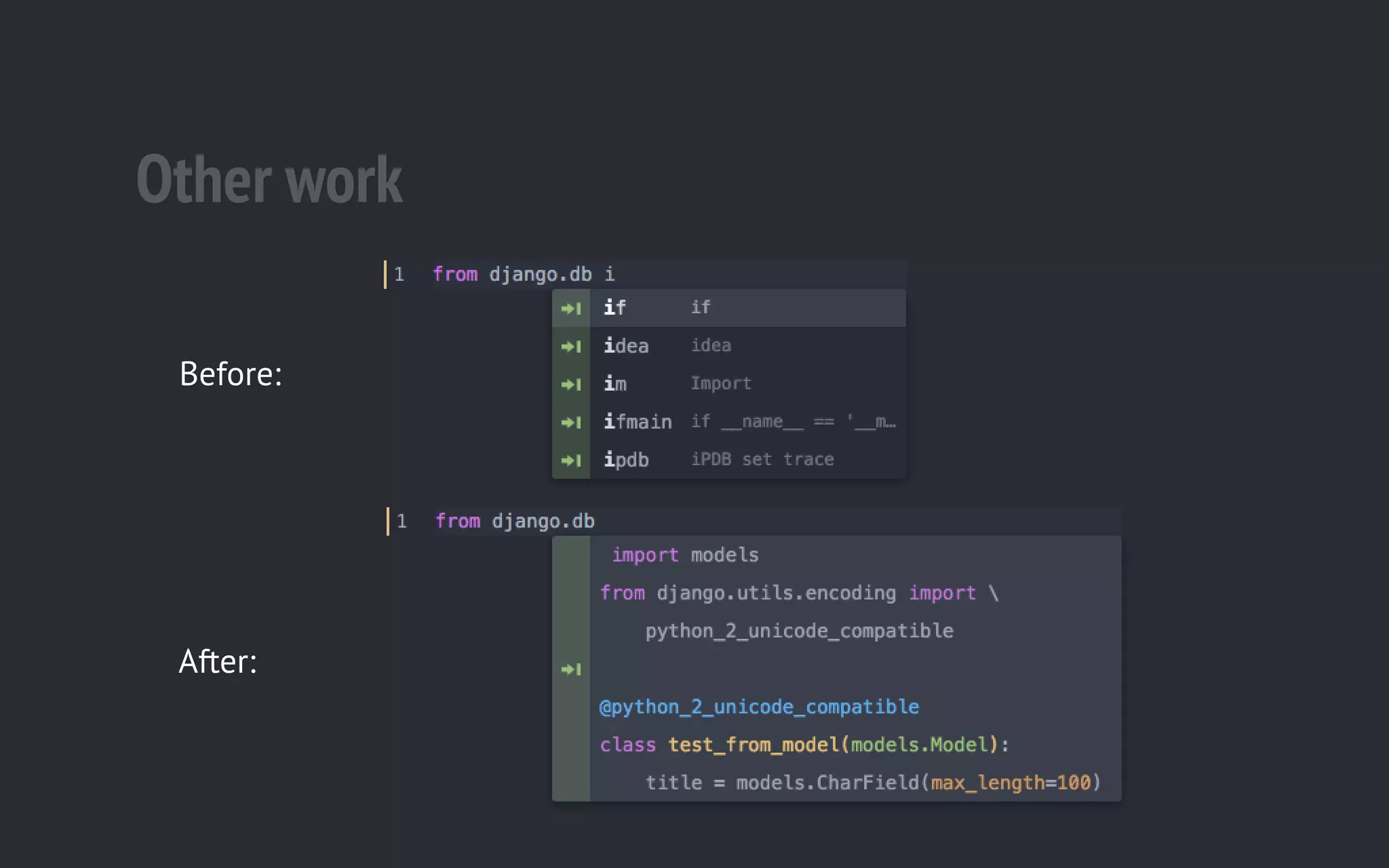Click snippet icon in After suggestion gutter
The height and width of the screenshot is (868, 1389).
click(x=571, y=669)
